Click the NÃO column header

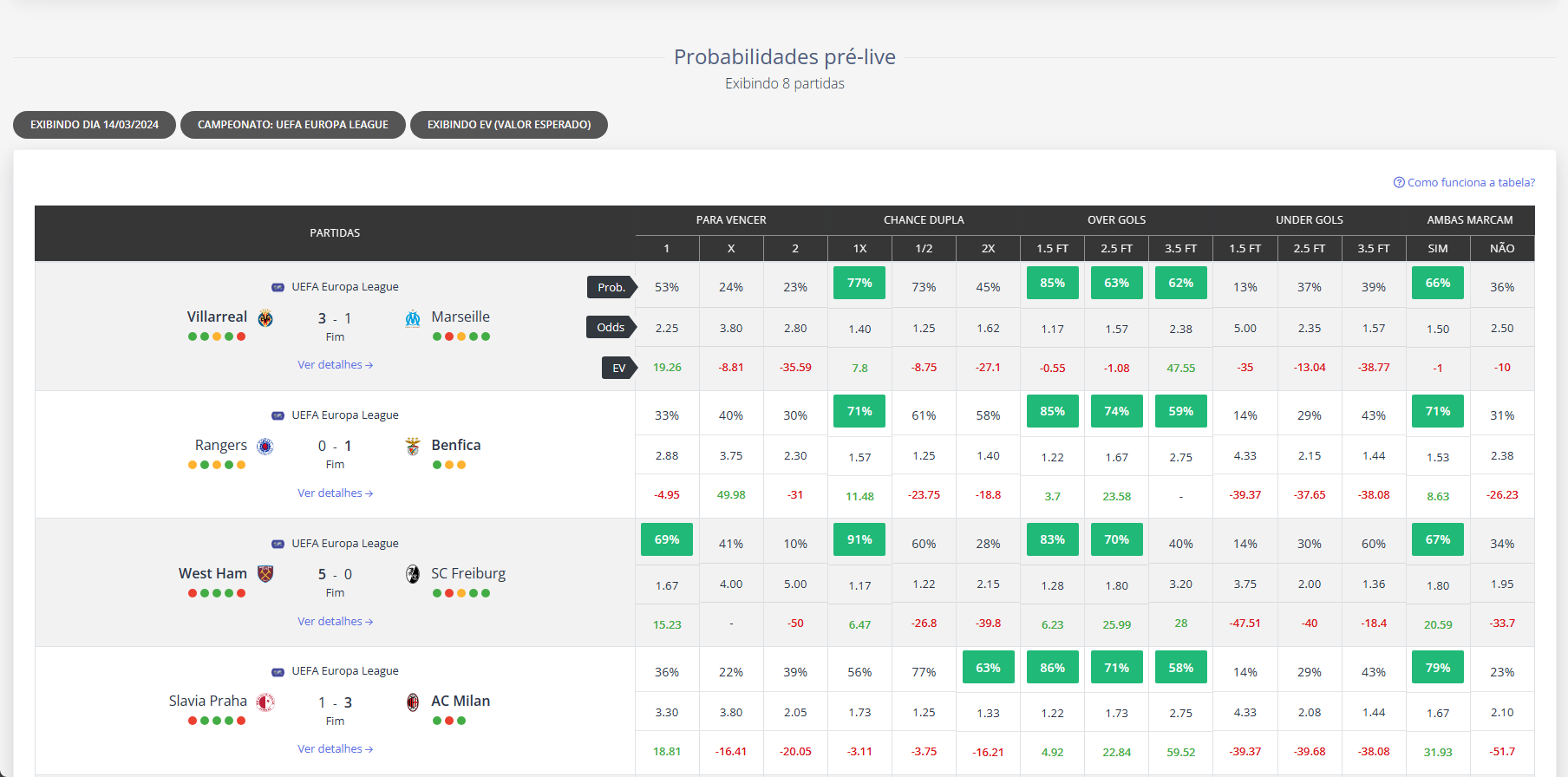(x=1502, y=249)
